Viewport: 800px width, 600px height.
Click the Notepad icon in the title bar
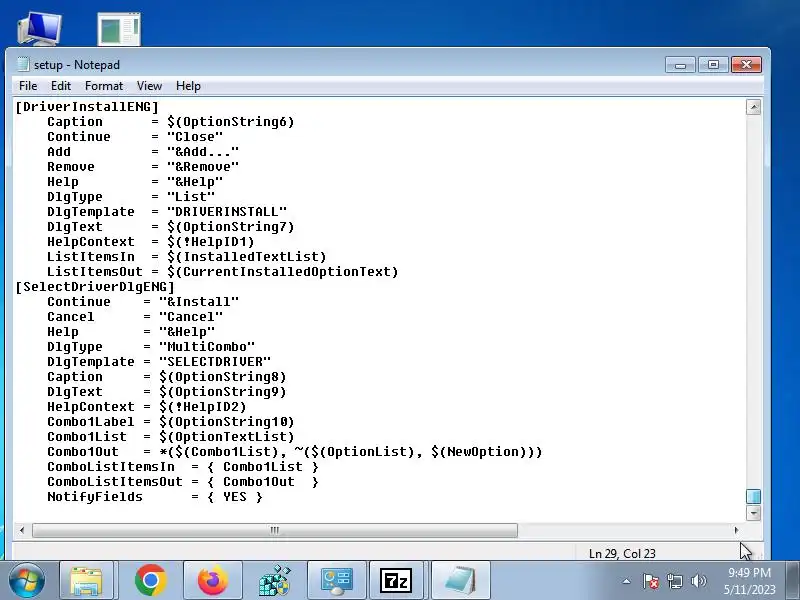23,64
